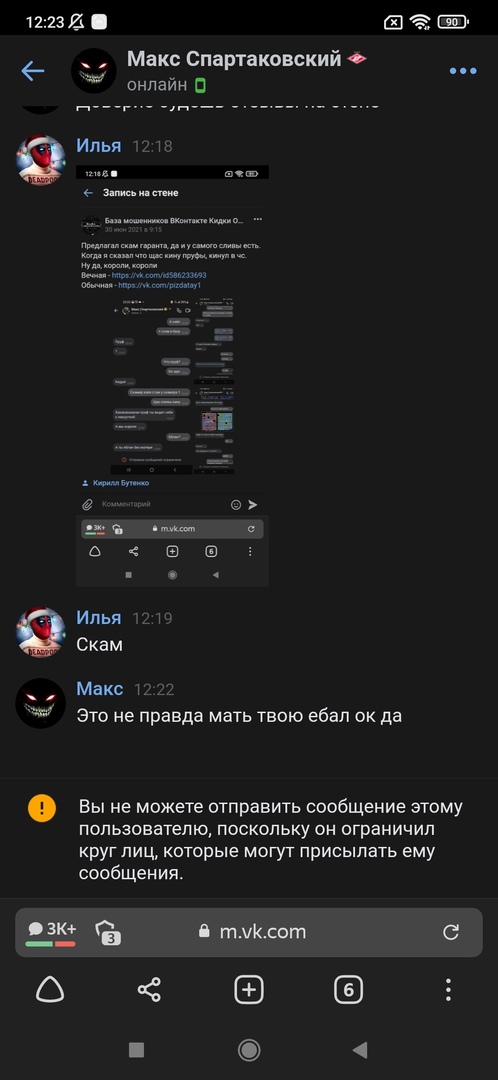
Task: Tap the share icon in browser toolbar
Action: click(x=149, y=990)
